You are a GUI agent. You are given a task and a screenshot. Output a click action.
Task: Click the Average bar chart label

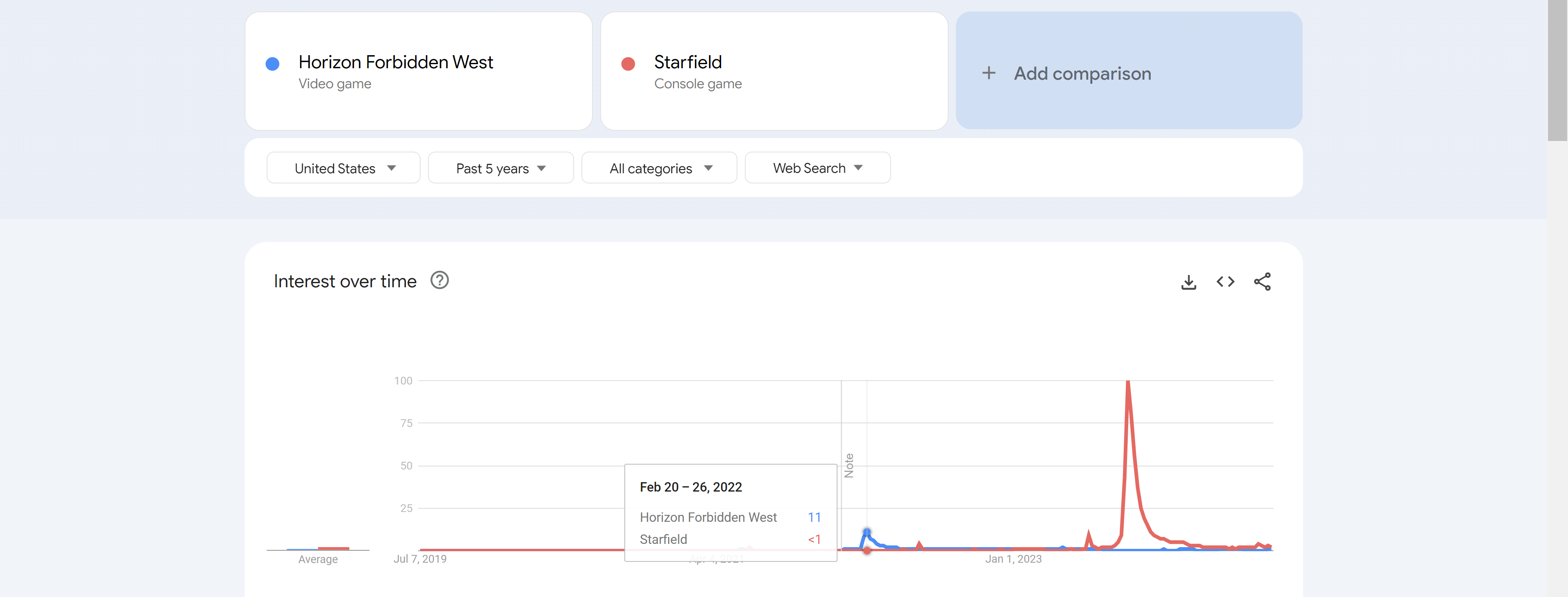pyautogui.click(x=318, y=559)
